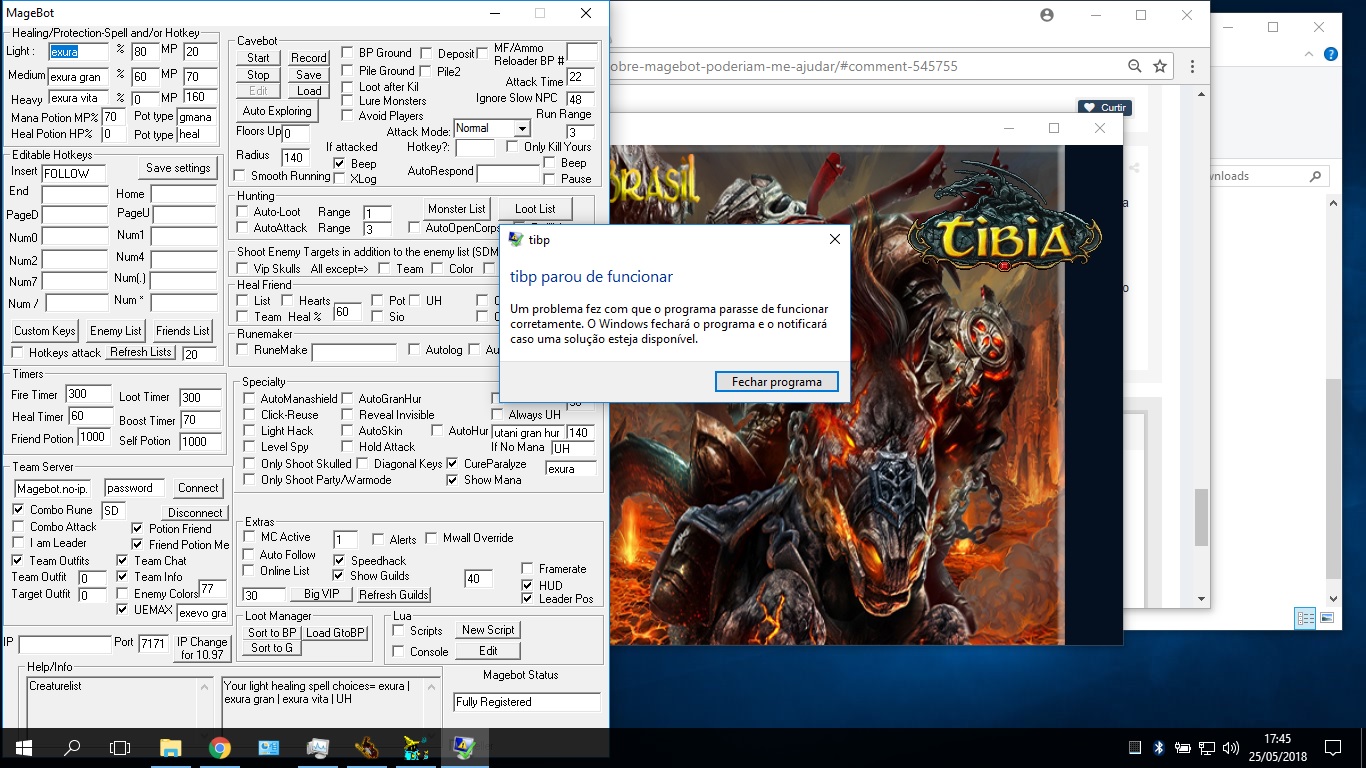Click the Tibia client taskbar icon
Image resolution: width=1366 pixels, height=768 pixels.
(367, 747)
